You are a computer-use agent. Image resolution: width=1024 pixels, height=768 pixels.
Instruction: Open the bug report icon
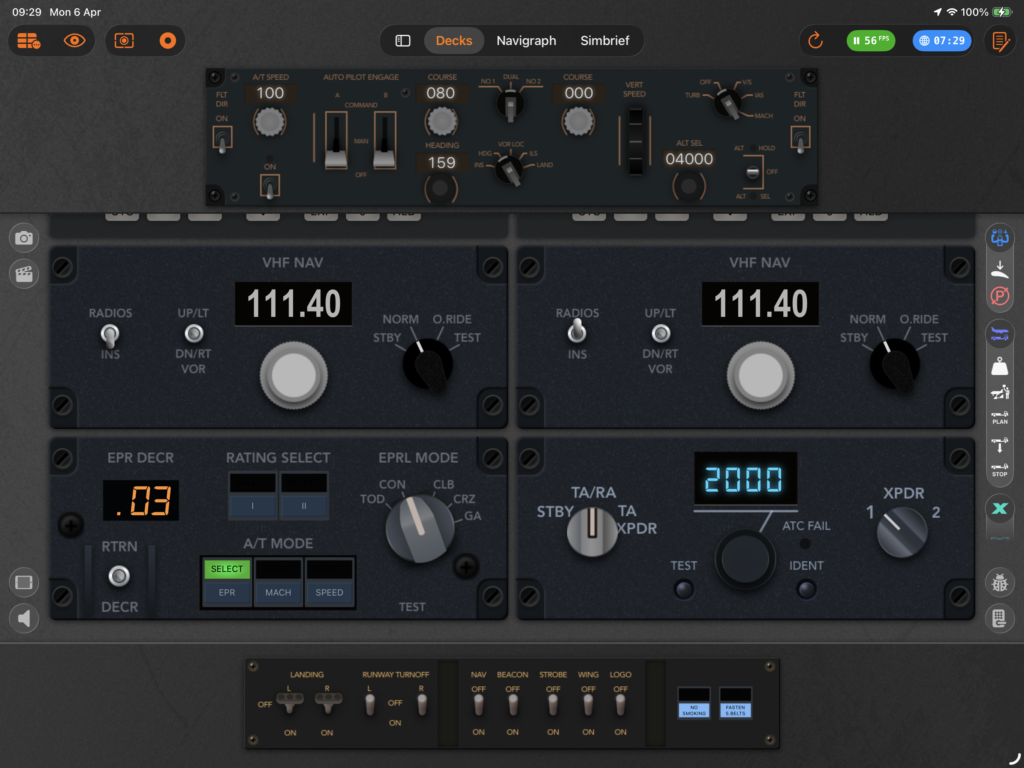999,583
